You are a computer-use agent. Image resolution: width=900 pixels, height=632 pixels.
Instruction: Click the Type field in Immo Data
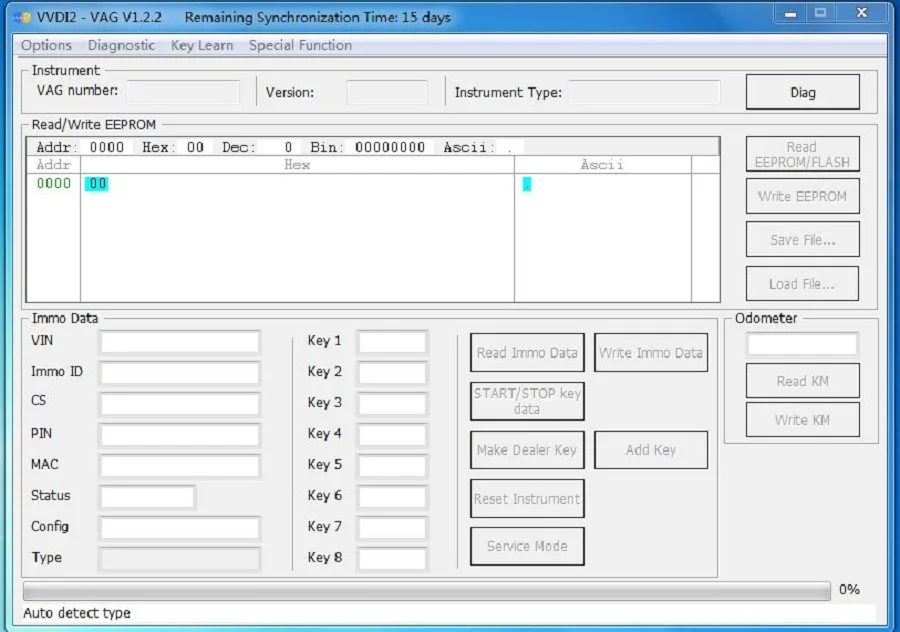pyautogui.click(x=180, y=559)
